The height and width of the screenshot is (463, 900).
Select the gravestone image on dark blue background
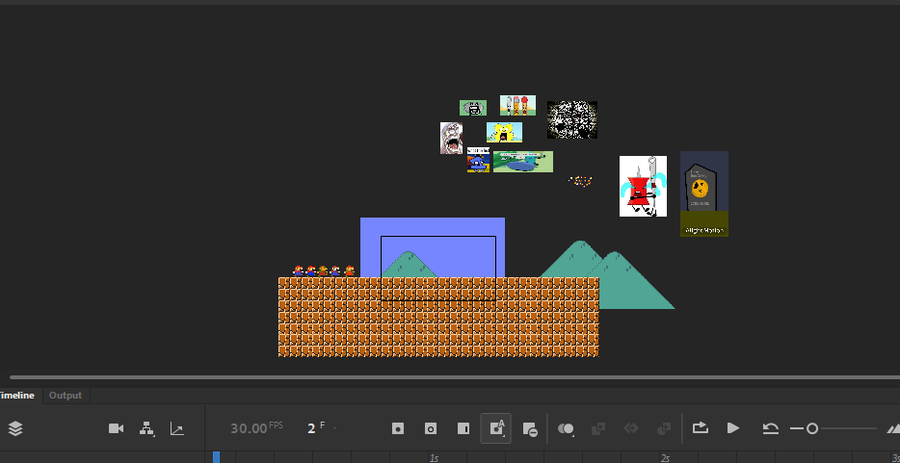704,193
